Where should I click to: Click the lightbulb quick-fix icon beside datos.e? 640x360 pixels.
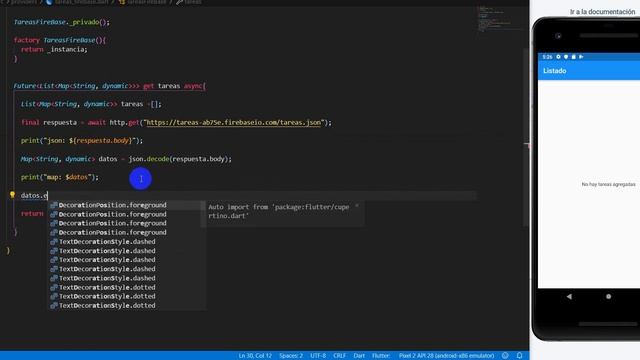(12, 195)
